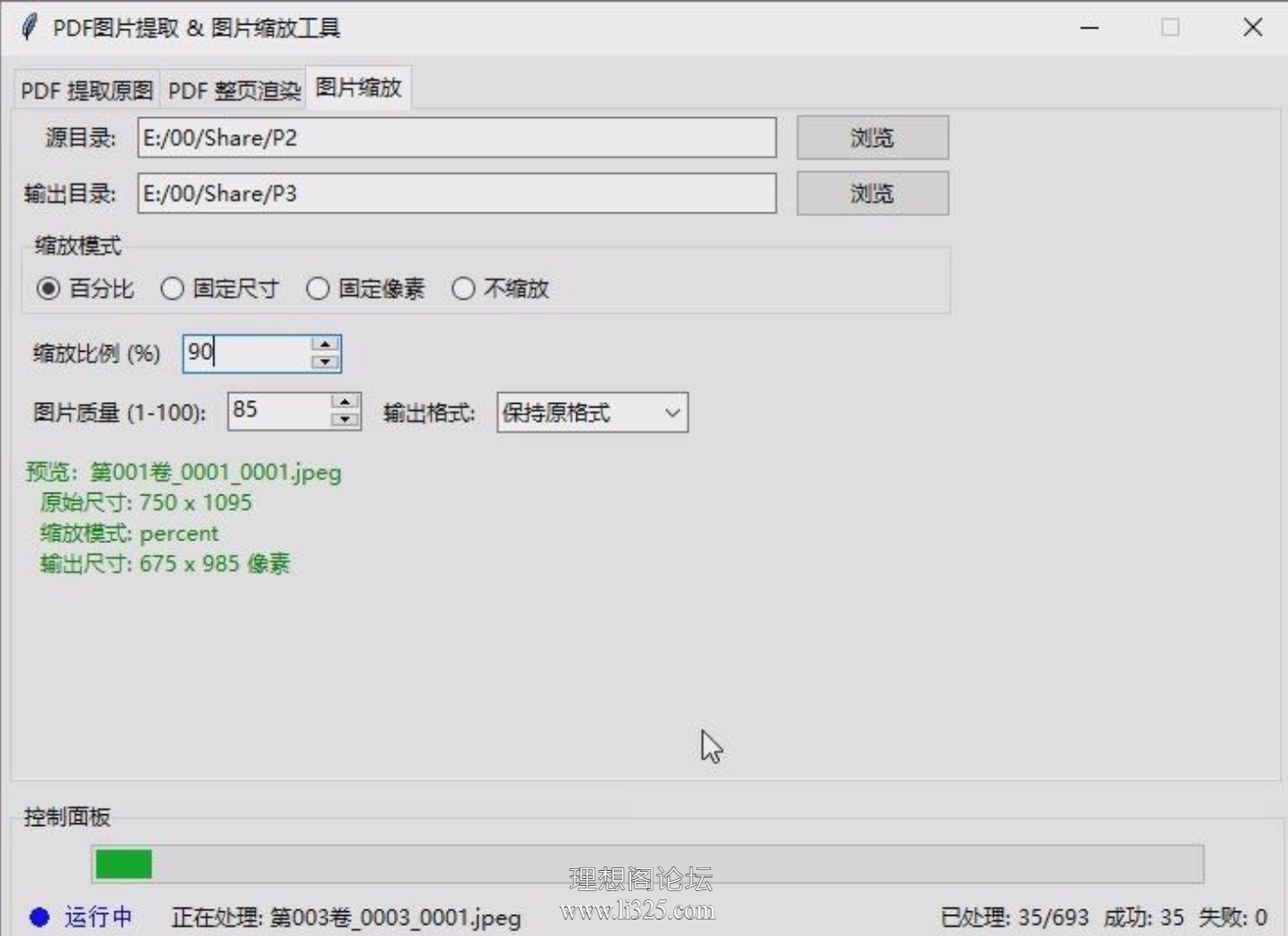Click the 原始尺寸: 750 x 1095 line
Image resolution: width=1288 pixels, height=936 pixels.
point(146,503)
